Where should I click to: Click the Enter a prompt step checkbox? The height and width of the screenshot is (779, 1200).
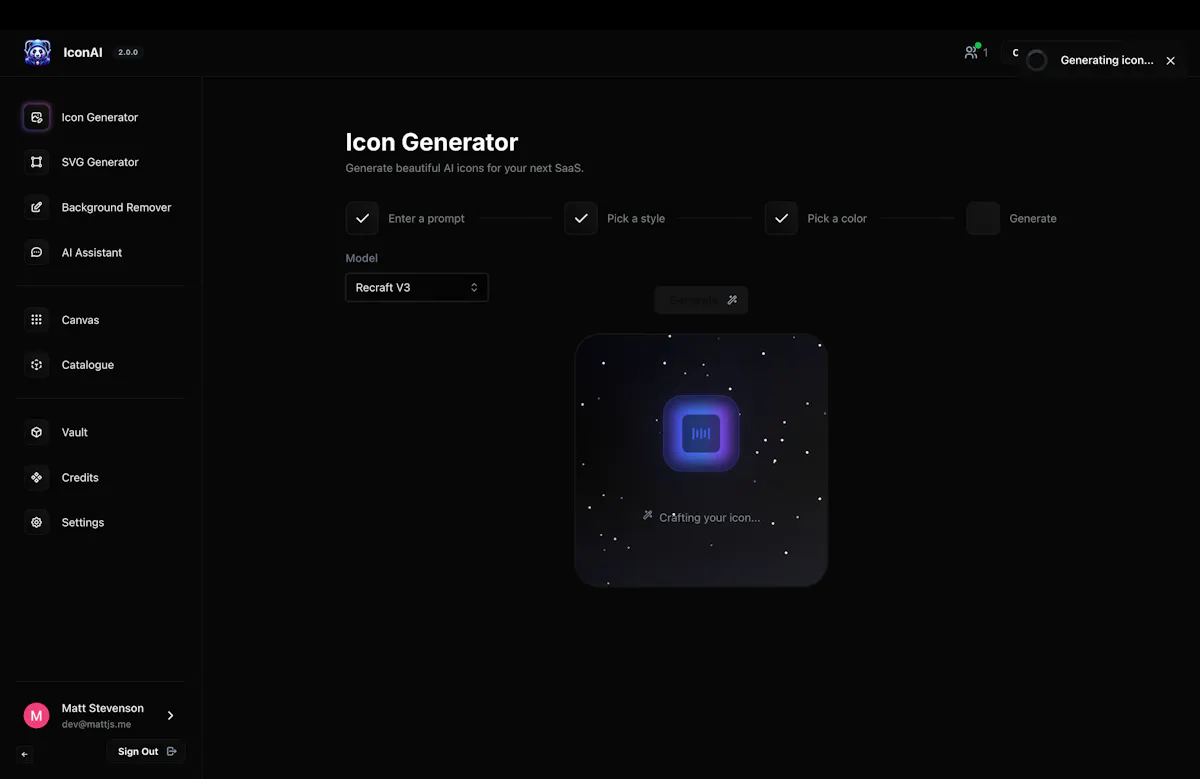pyautogui.click(x=362, y=218)
